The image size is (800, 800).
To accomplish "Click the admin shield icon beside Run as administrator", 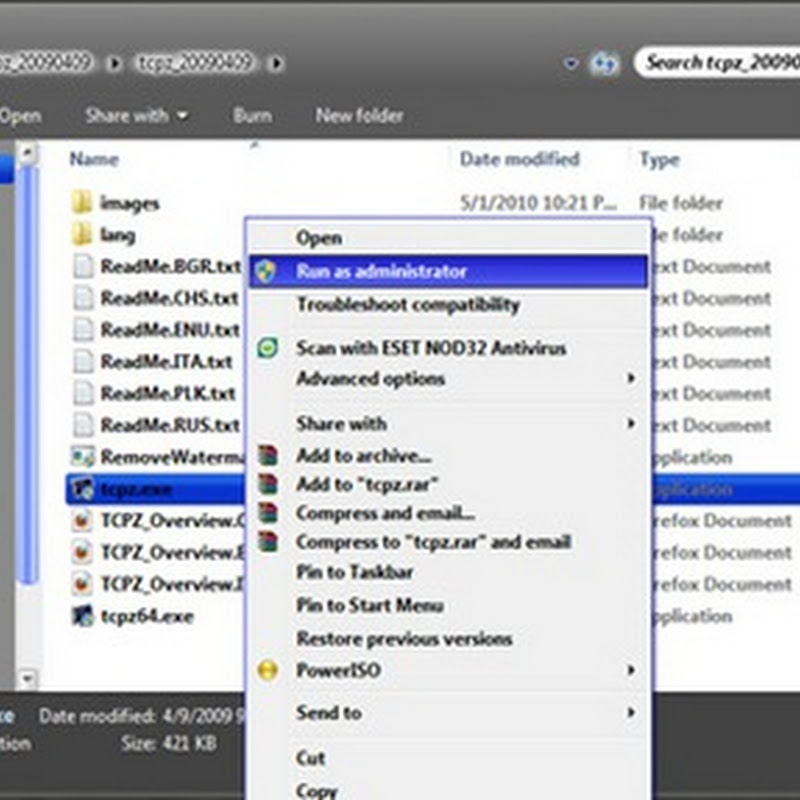I will click(266, 271).
